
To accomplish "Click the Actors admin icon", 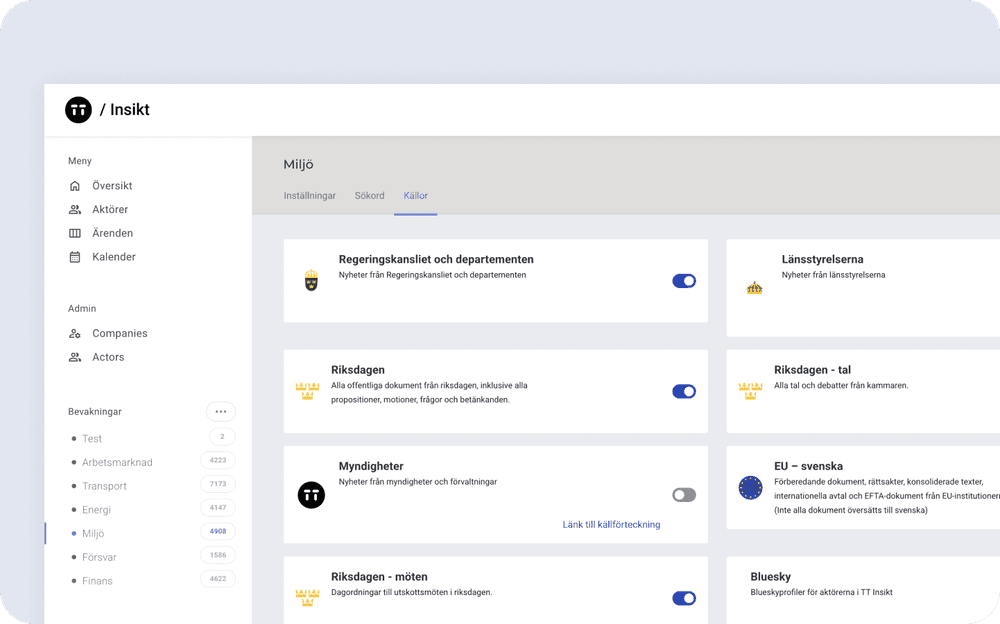I will pyautogui.click(x=75, y=357).
